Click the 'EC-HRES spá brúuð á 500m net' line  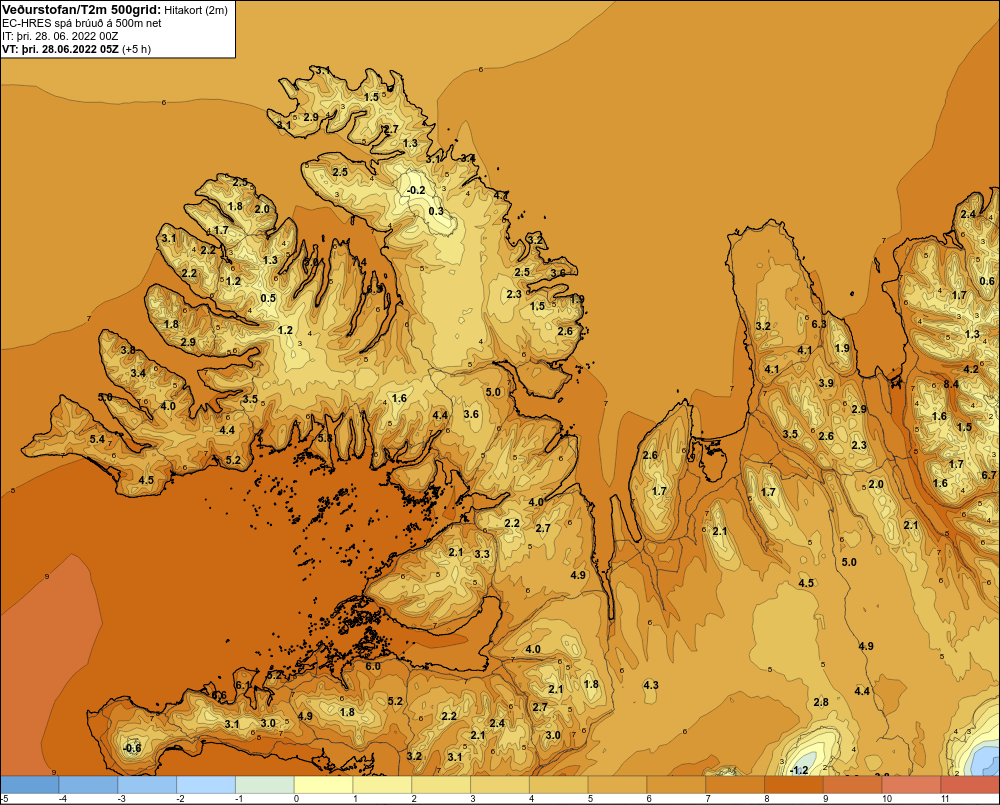[82, 24]
